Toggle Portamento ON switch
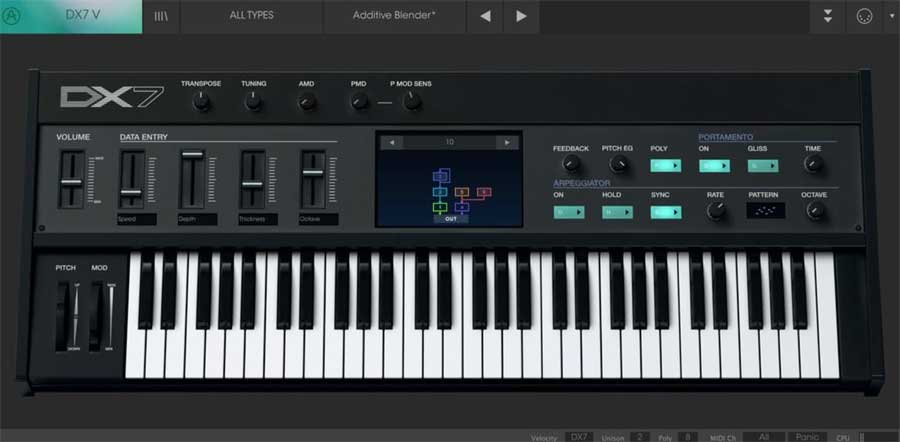 [715, 166]
